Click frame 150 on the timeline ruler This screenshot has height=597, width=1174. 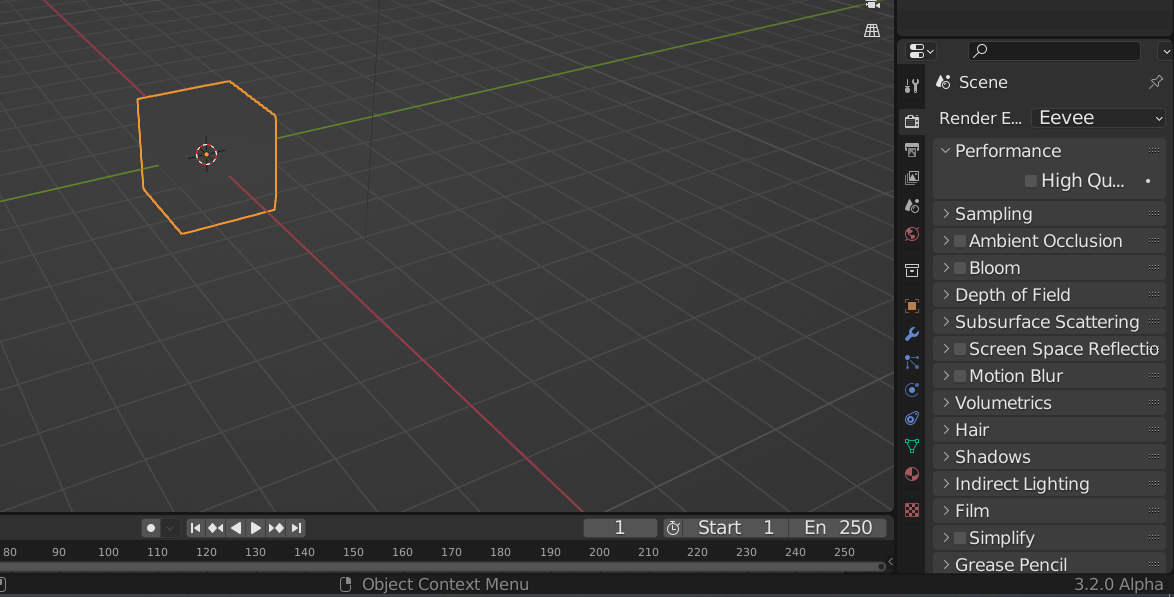point(353,552)
